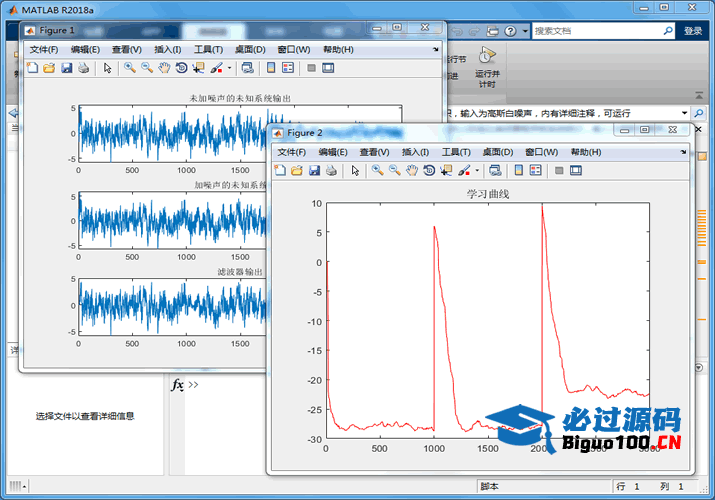Select Pan hand tool in Figure 1

pos(164,68)
